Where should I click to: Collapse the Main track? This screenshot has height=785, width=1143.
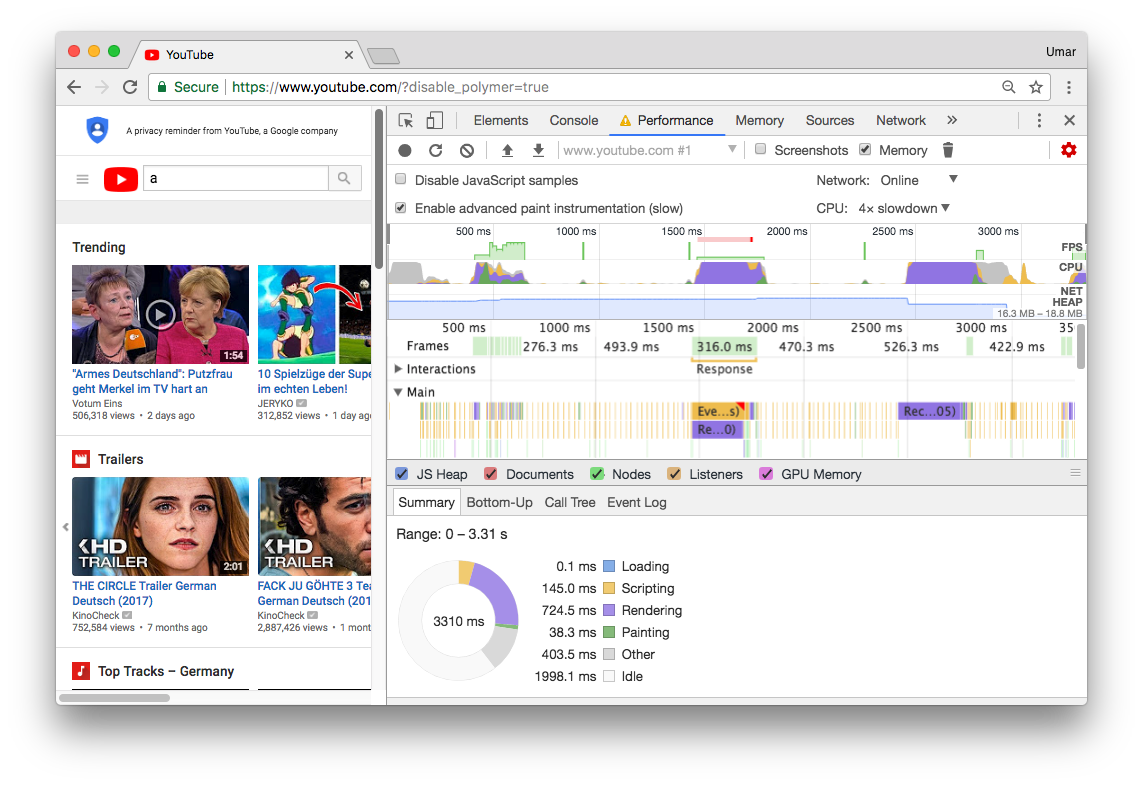[398, 392]
